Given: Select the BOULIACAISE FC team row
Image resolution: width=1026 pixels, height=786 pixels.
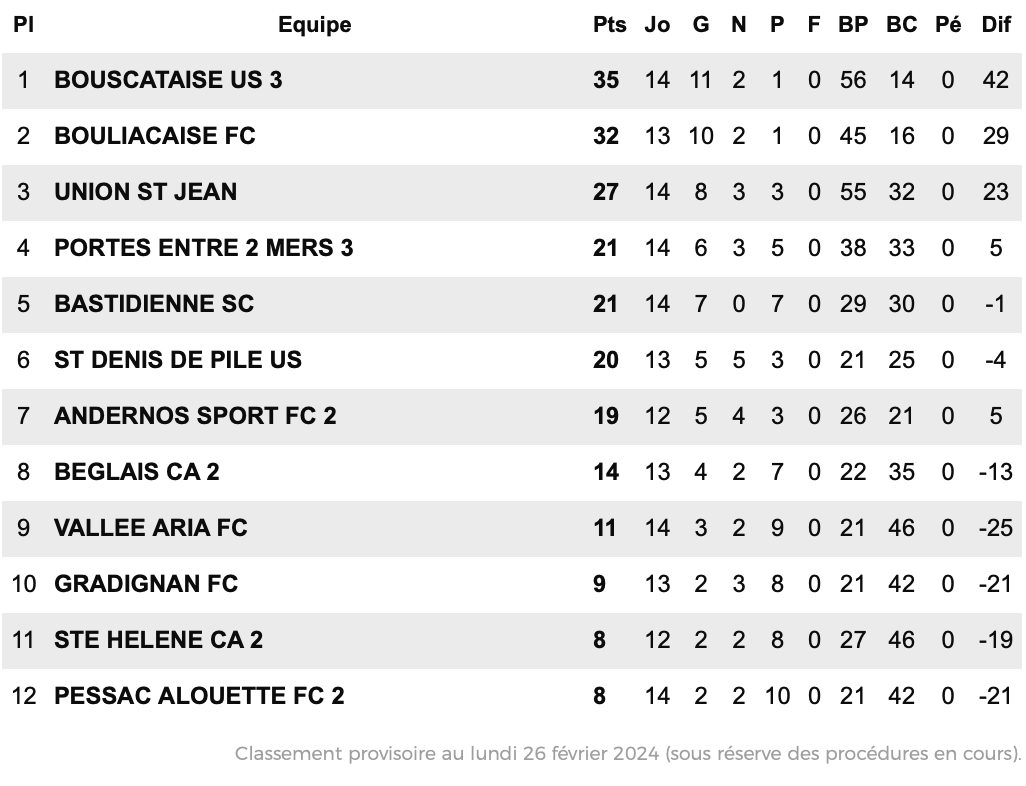Looking at the screenshot, I should (x=512, y=136).
